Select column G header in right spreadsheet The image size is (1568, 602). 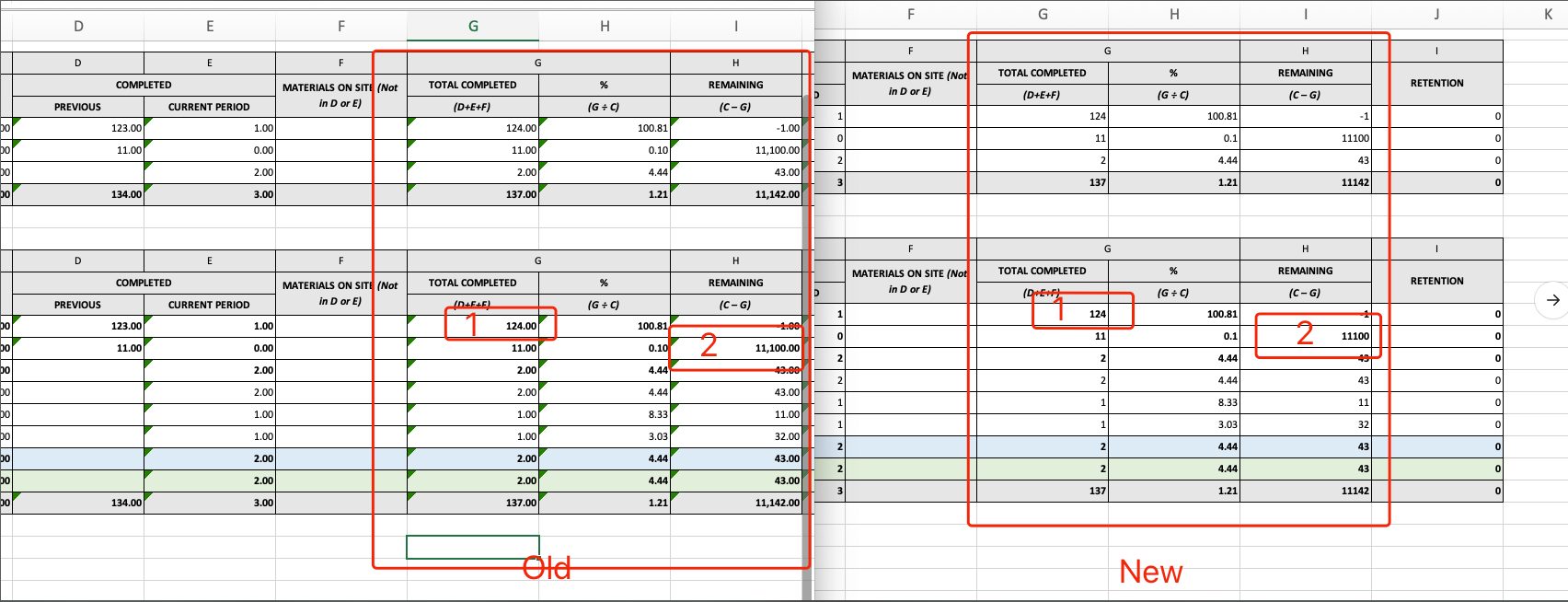point(1043,14)
